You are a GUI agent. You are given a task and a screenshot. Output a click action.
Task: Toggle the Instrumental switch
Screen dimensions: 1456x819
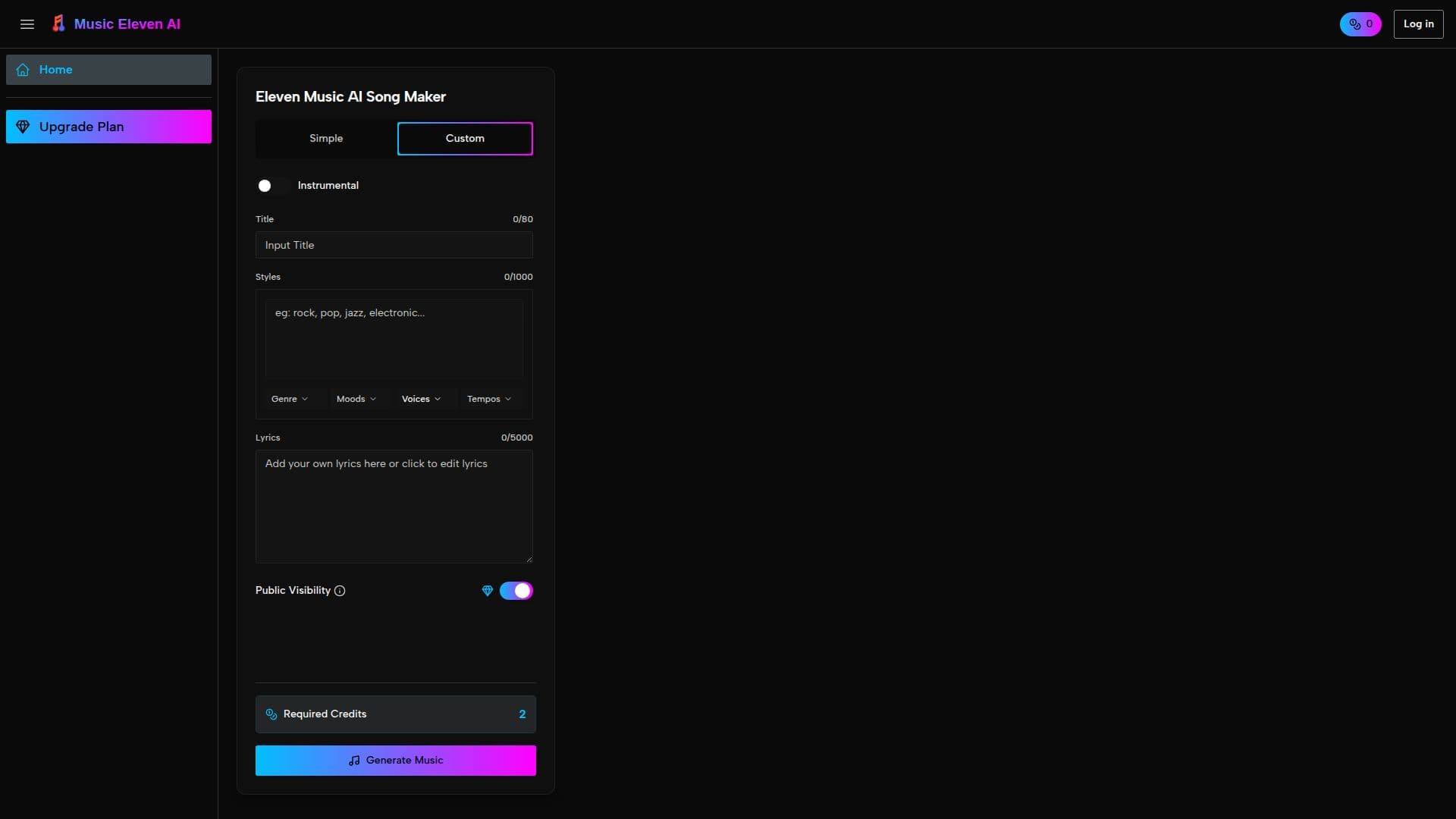pyautogui.click(x=273, y=186)
